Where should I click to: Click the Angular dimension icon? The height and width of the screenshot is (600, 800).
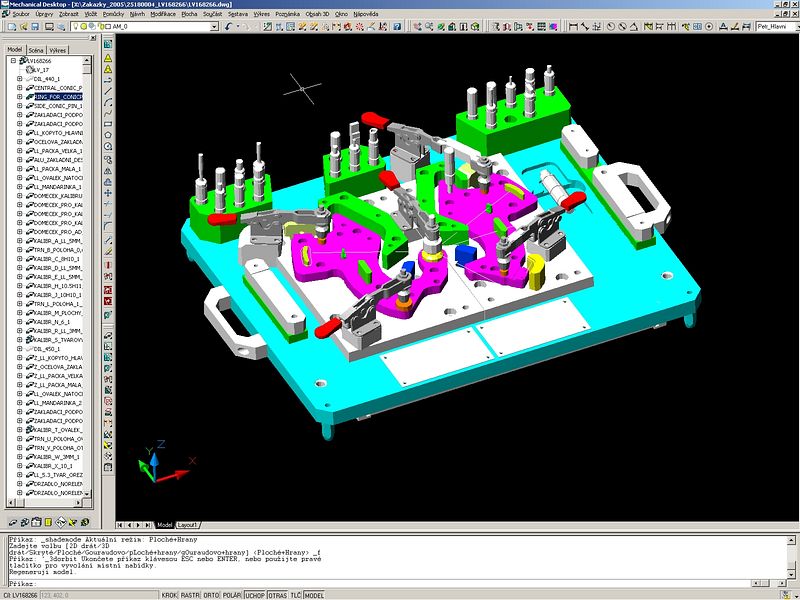click(634, 27)
